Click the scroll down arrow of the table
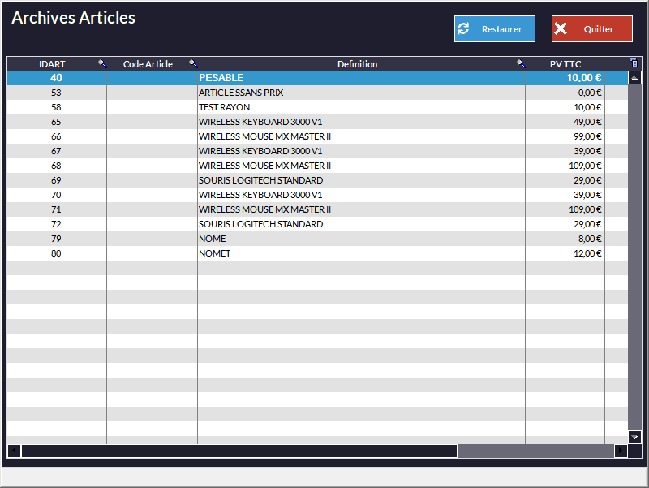Image resolution: width=649 pixels, height=488 pixels. pos(634,436)
